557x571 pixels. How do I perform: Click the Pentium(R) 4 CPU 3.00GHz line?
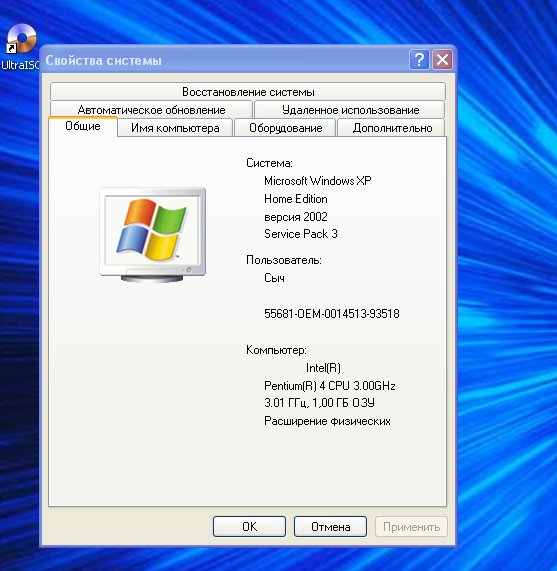pos(330,386)
